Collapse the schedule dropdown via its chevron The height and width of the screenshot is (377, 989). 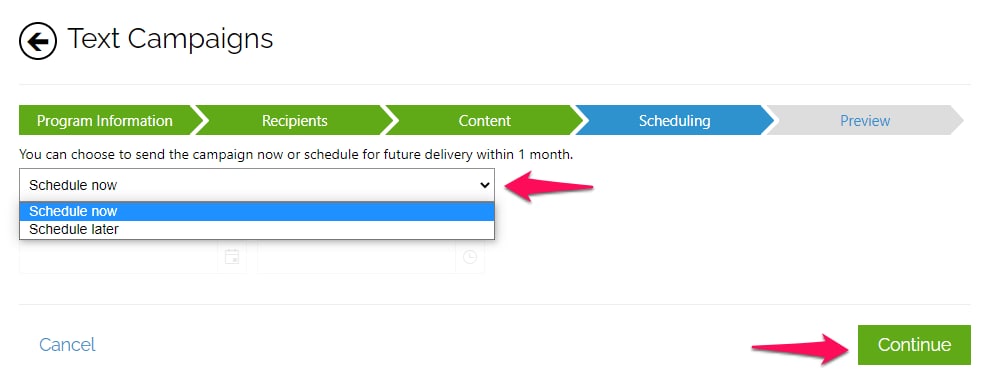click(484, 185)
